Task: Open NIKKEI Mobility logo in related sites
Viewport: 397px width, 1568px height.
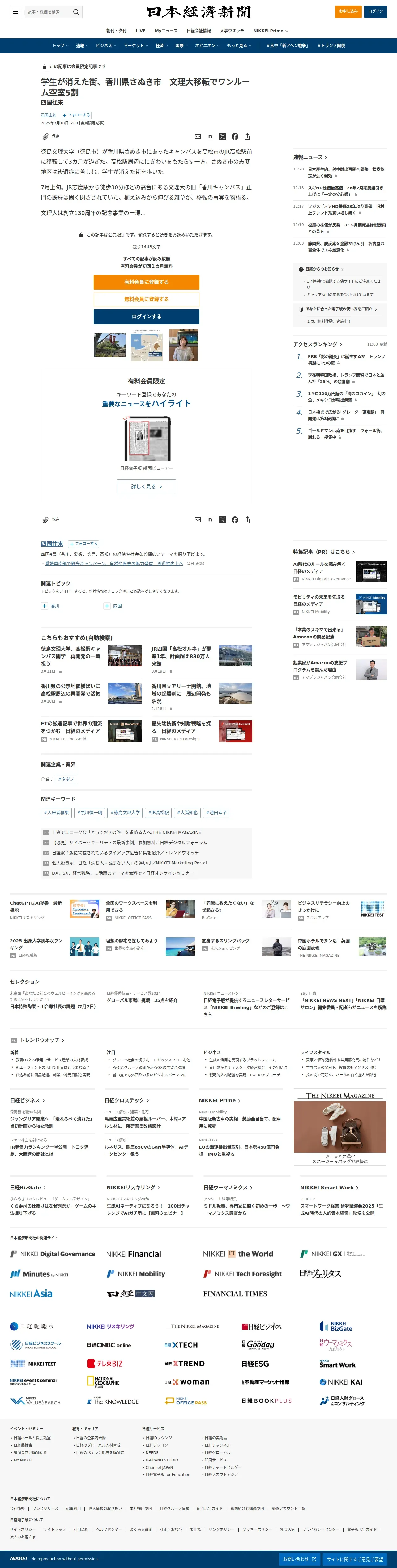Action: 136,1273
